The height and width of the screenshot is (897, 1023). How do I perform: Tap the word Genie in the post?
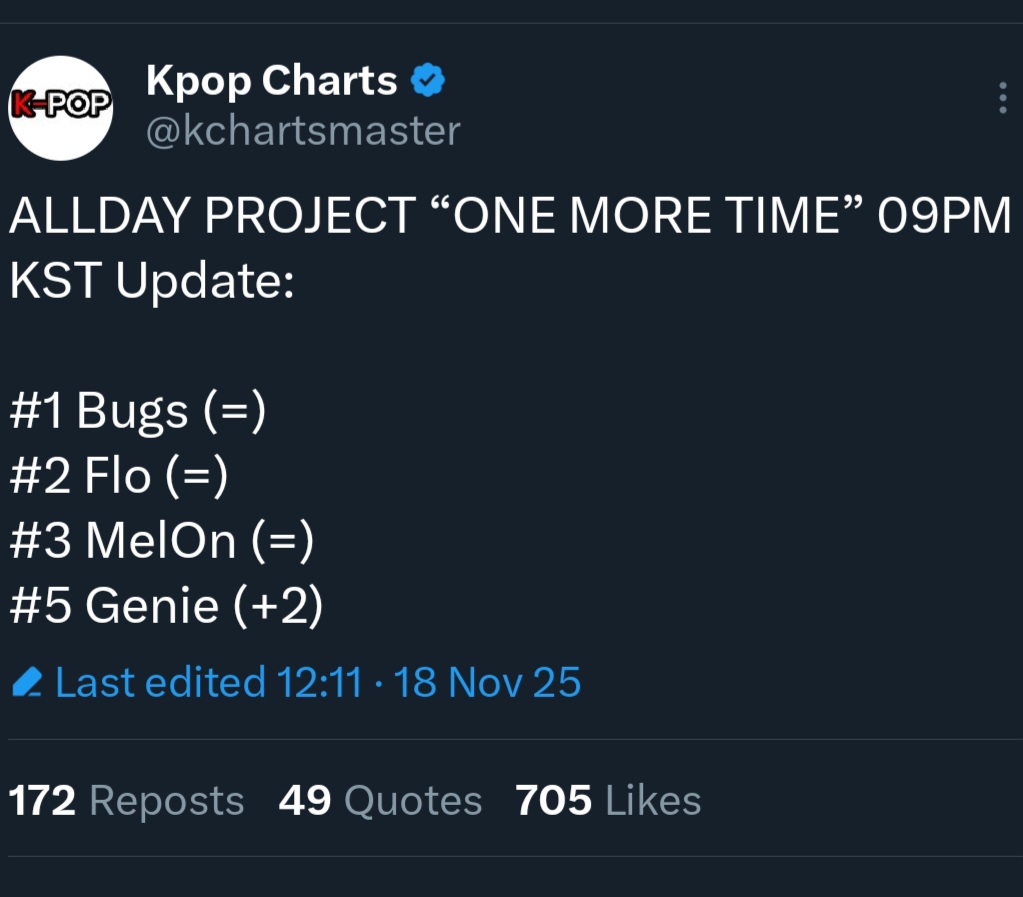151,606
